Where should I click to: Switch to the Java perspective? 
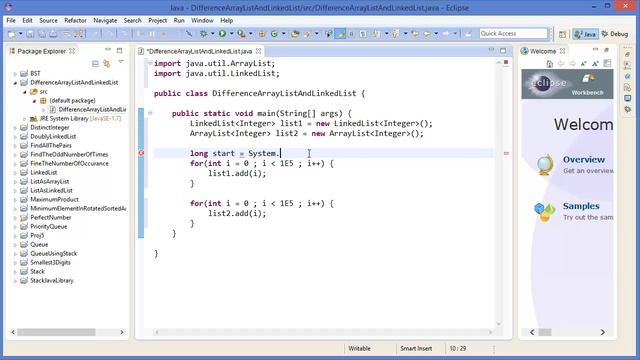pyautogui.click(x=585, y=34)
